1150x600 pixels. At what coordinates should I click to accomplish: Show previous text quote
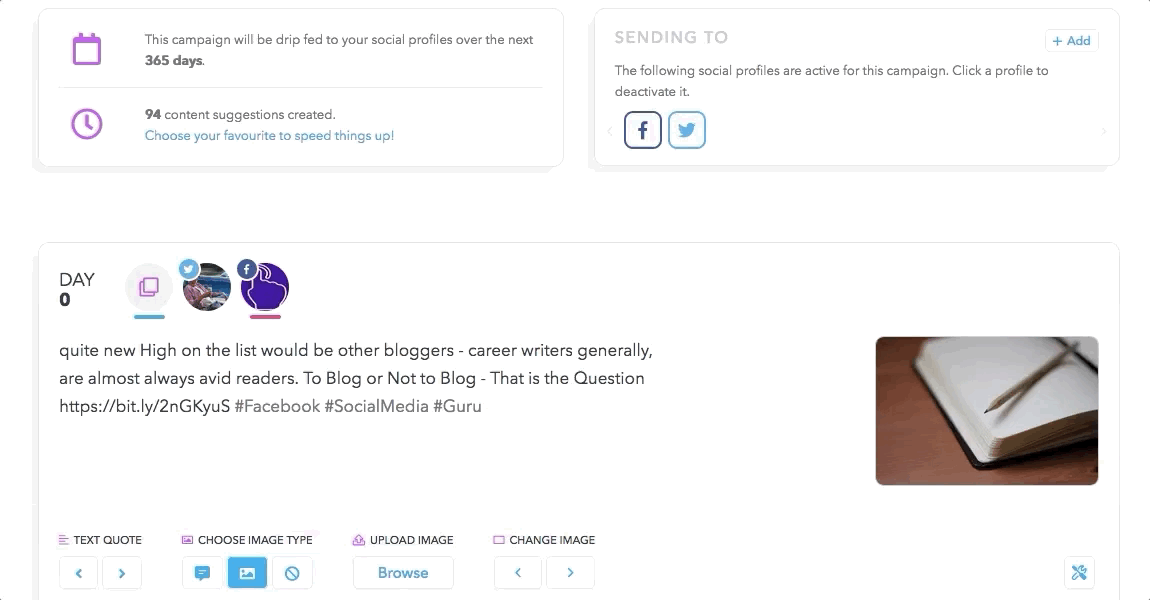pos(78,573)
